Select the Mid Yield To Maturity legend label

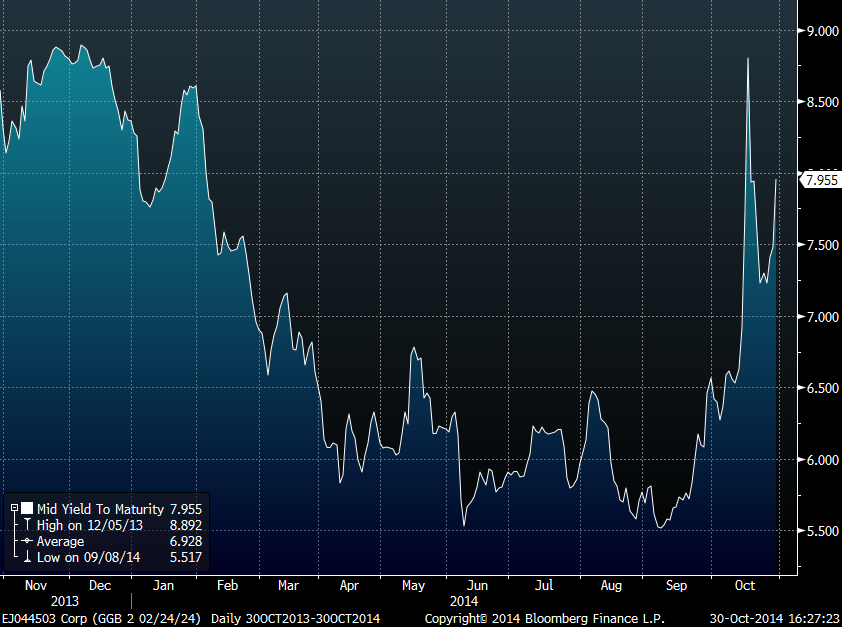tap(100, 509)
